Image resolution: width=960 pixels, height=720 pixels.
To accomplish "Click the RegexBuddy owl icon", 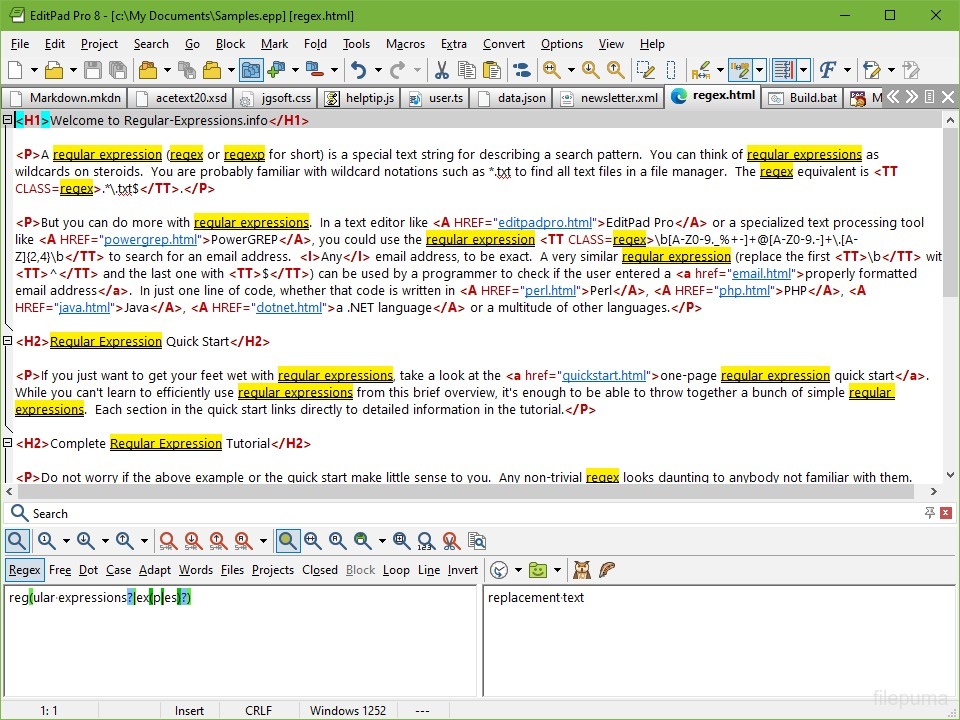I will (x=581, y=570).
